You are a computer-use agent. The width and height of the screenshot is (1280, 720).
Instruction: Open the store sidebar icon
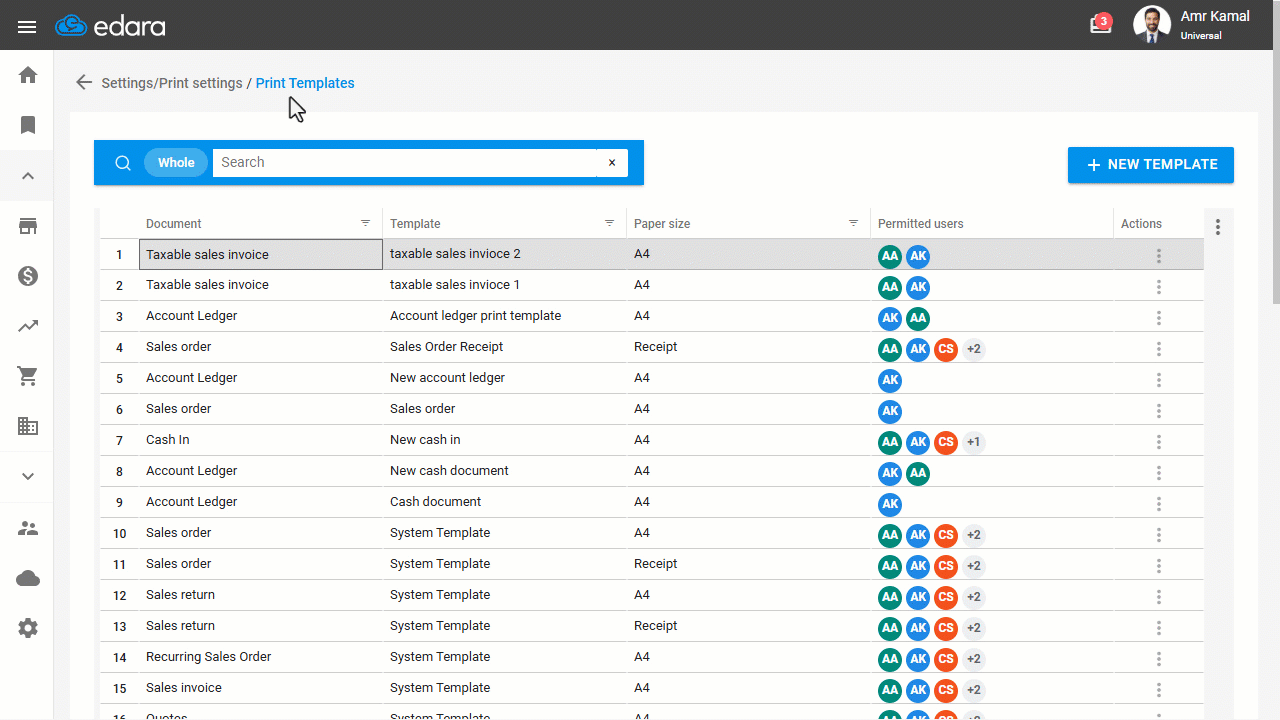[x=28, y=226]
